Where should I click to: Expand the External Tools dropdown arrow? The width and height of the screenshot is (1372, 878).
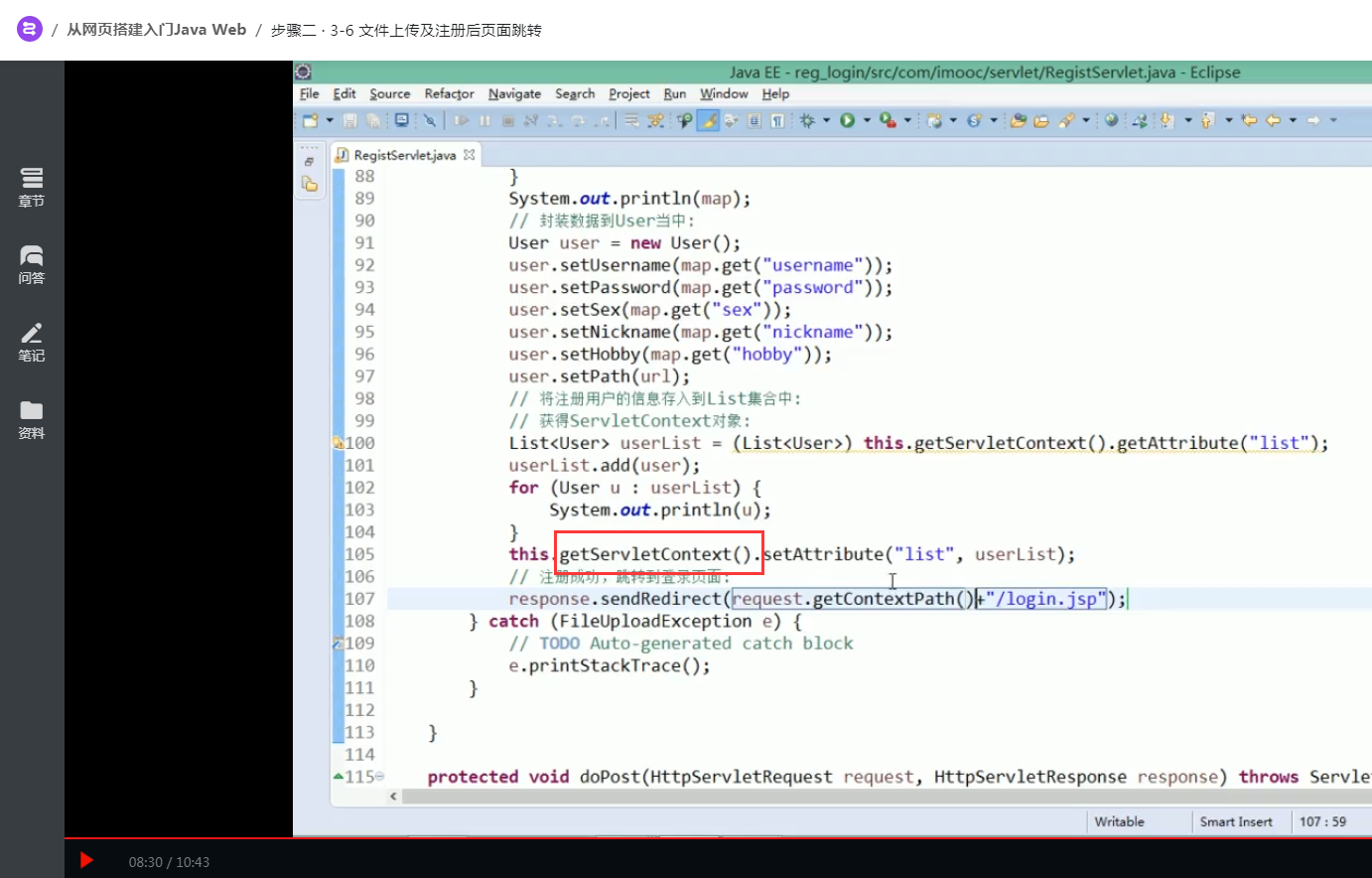coord(907,120)
